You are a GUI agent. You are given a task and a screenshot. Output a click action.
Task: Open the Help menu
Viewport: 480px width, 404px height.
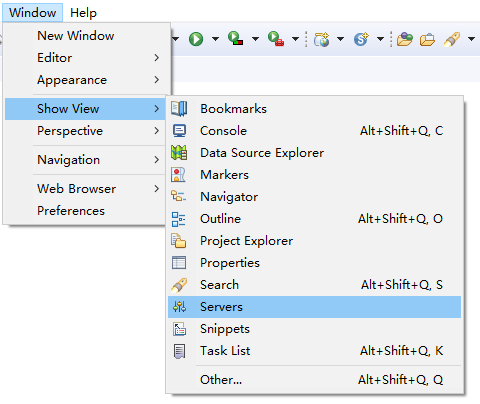click(x=83, y=13)
